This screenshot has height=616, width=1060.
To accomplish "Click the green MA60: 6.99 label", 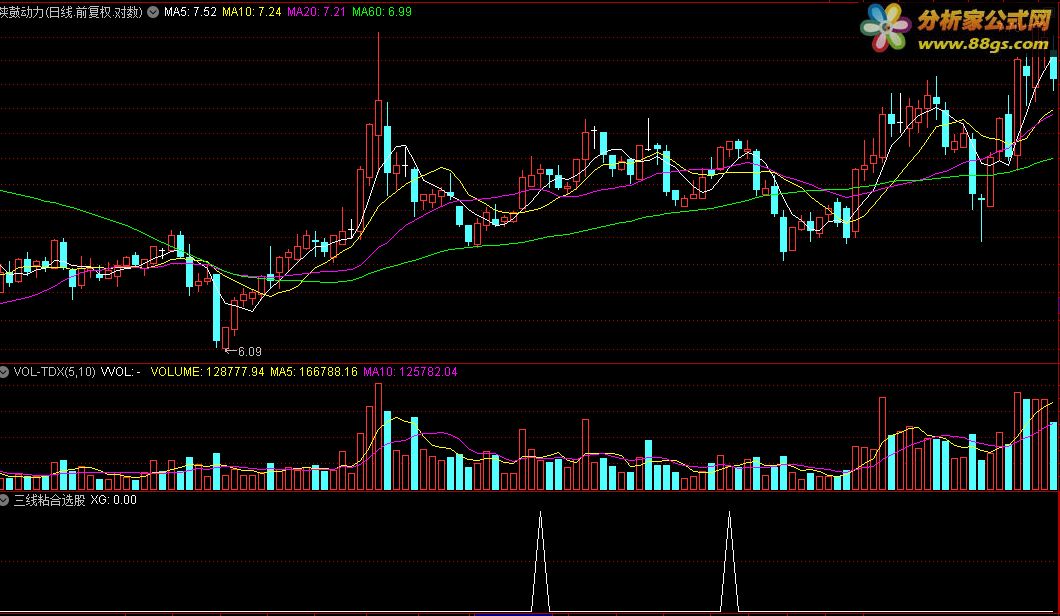I will [x=381, y=11].
